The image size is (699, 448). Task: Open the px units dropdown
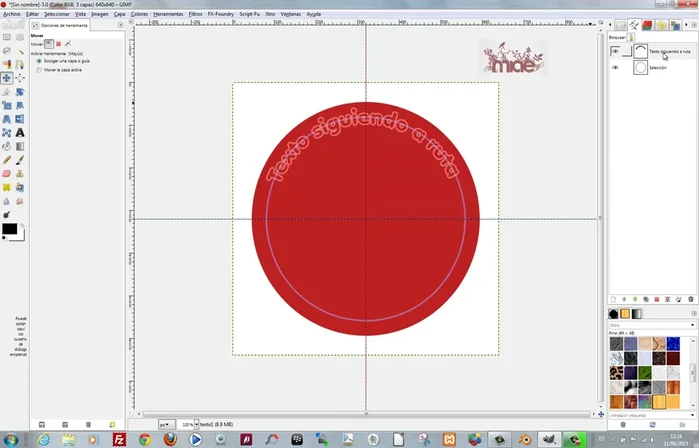point(165,424)
